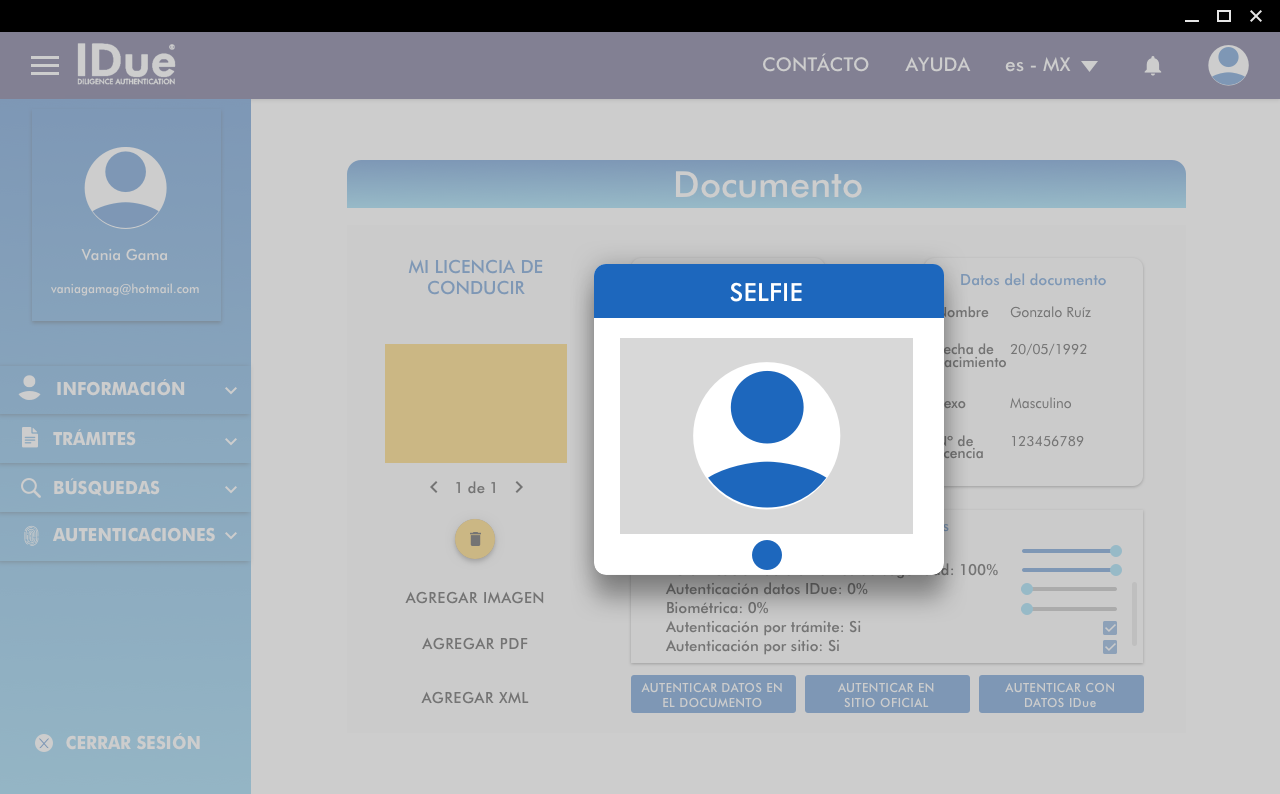Image resolution: width=1280 pixels, height=794 pixels.
Task: Go to next document image arrow
Action: 519,488
